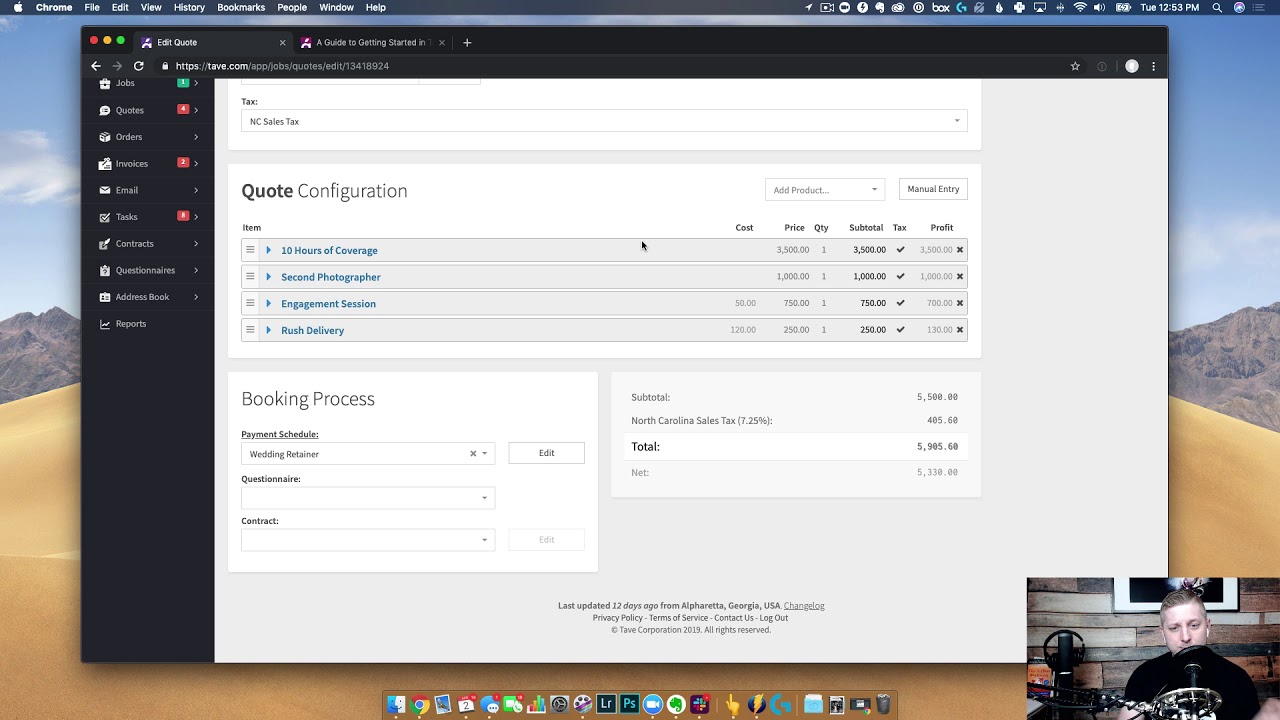Click the Privacy Policy link
1280x720 pixels.
pos(617,618)
